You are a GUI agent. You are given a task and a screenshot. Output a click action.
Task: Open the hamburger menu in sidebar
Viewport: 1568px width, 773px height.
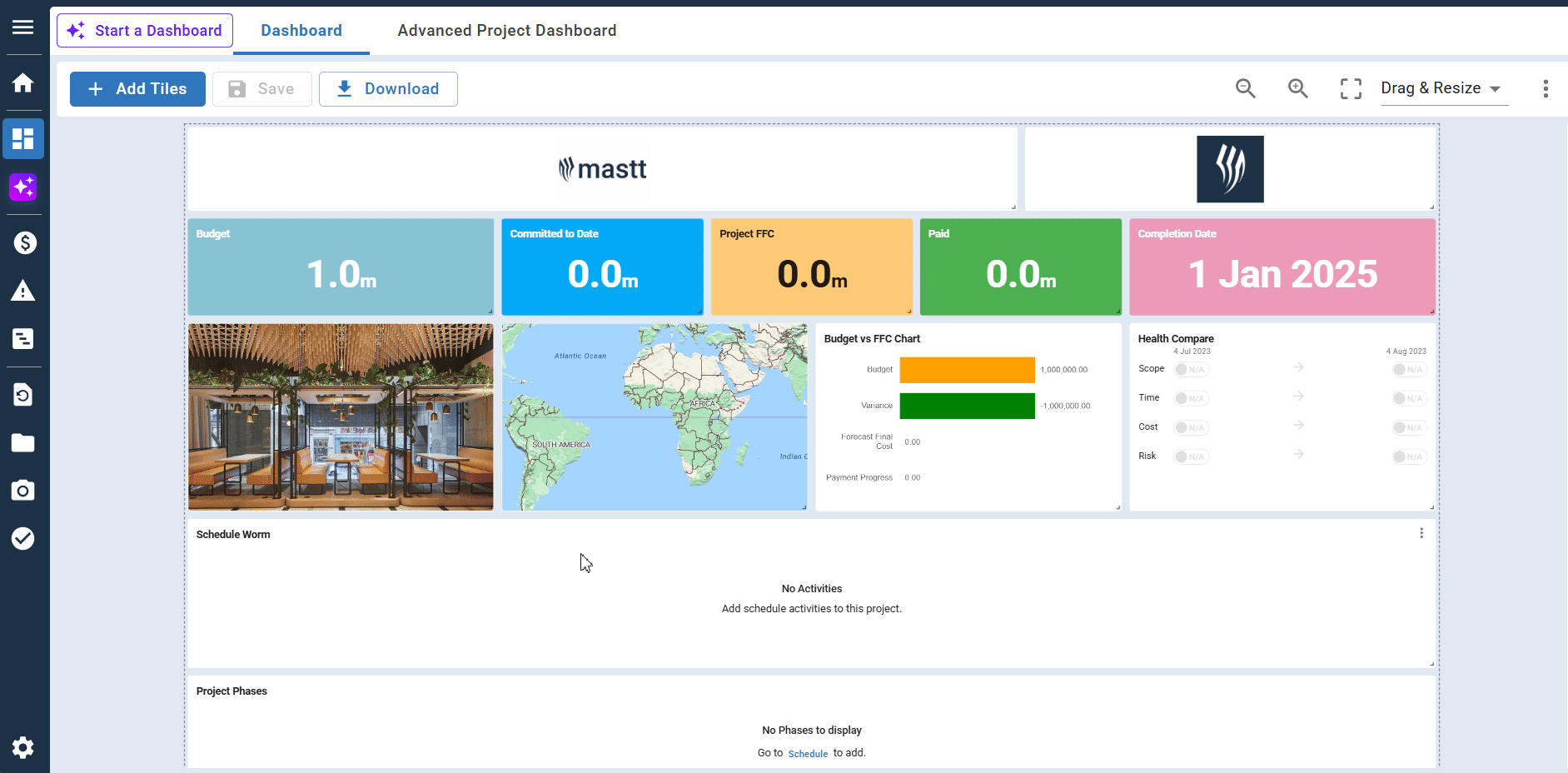coord(23,27)
